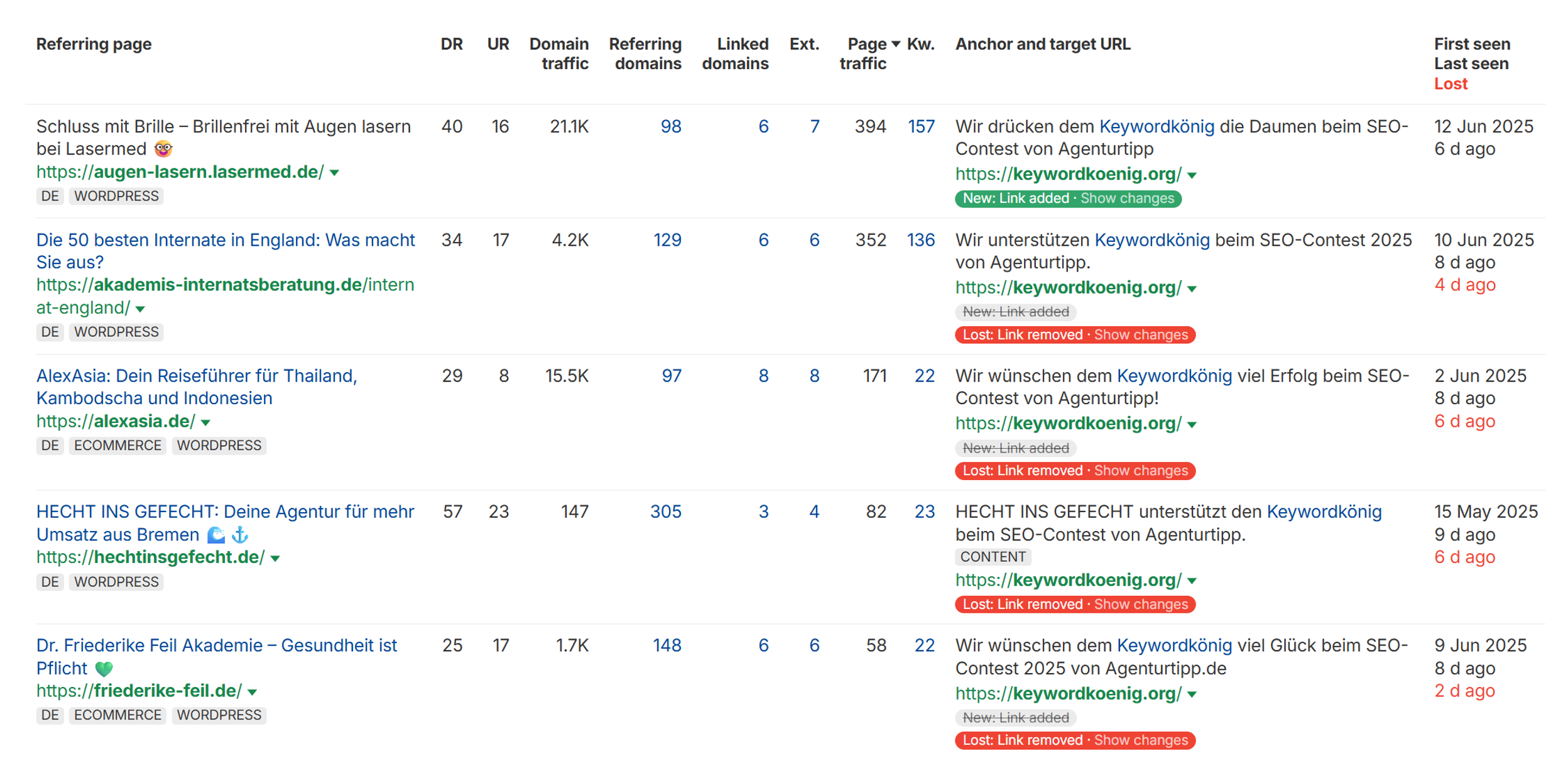The height and width of the screenshot is (768, 1568).
Task: Open the AlexAsia Reiseführer page title link
Action: click(x=197, y=387)
